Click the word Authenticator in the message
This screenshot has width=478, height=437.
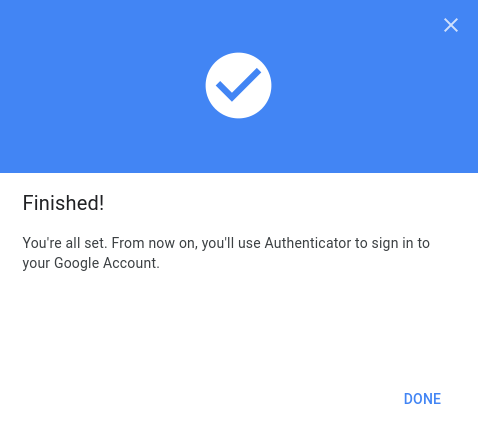(308, 243)
